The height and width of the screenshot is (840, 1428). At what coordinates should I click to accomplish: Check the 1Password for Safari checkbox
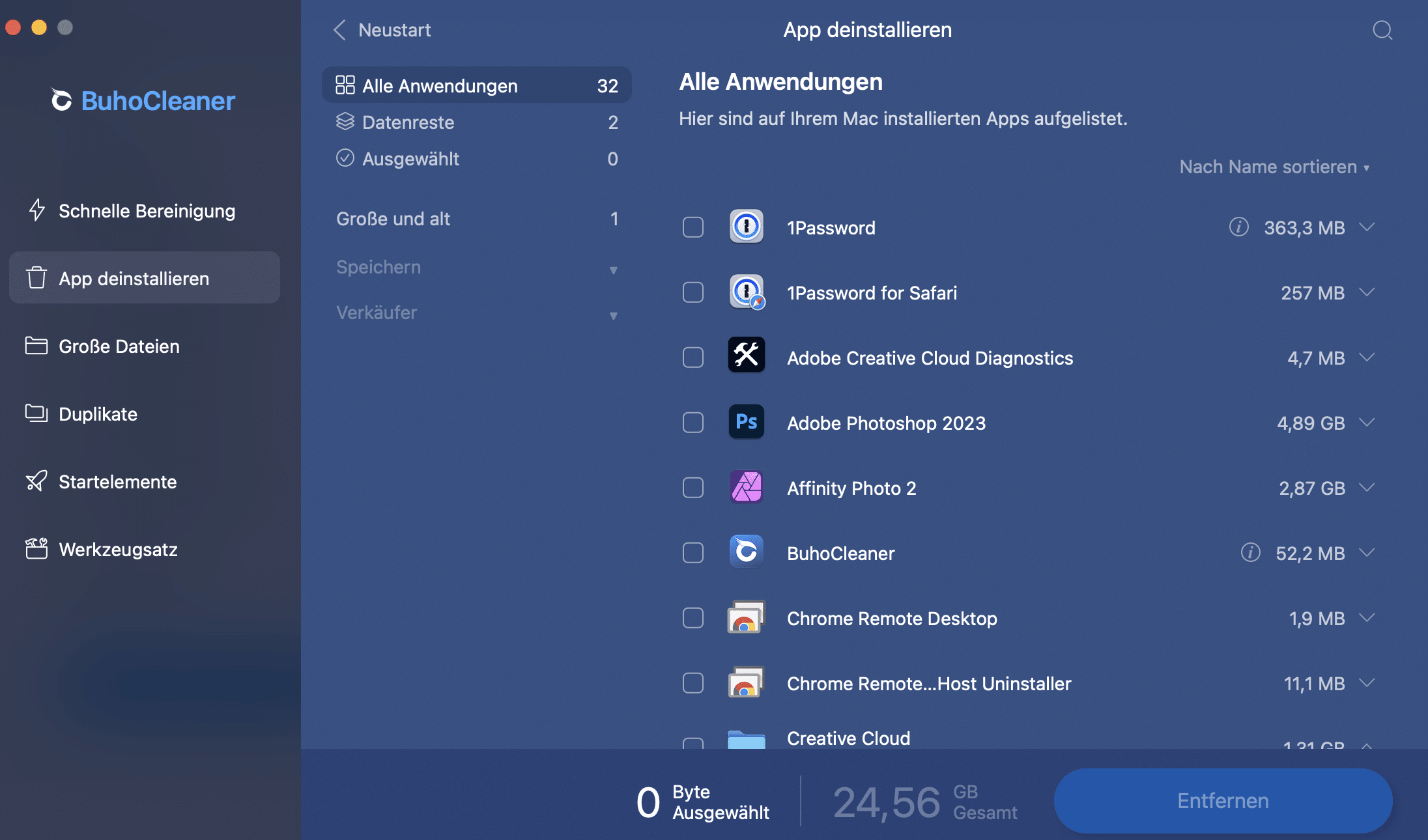(693, 292)
